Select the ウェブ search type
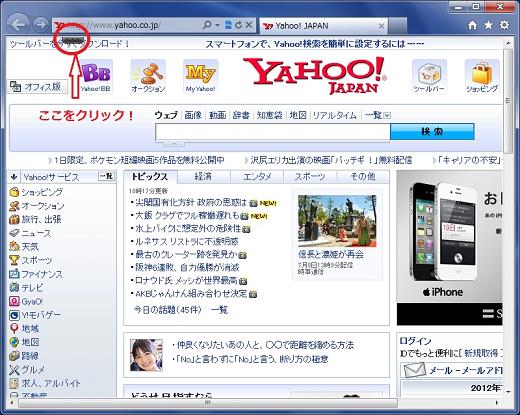The height and width of the screenshot is (415, 520). click(166, 115)
